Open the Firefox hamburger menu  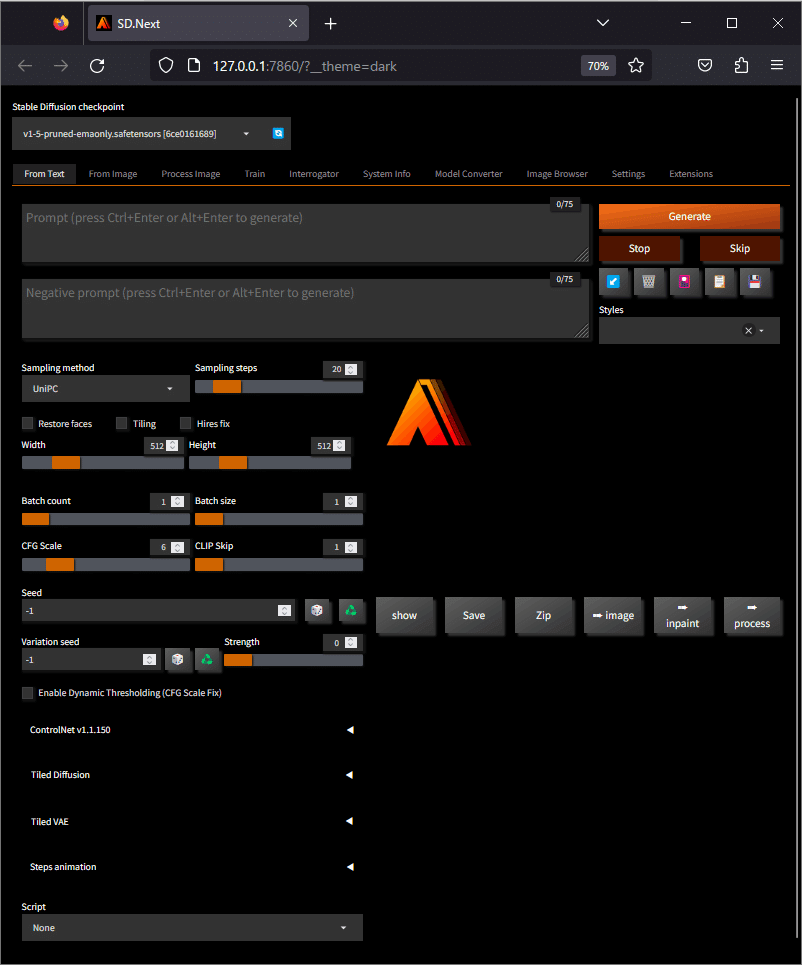click(777, 65)
